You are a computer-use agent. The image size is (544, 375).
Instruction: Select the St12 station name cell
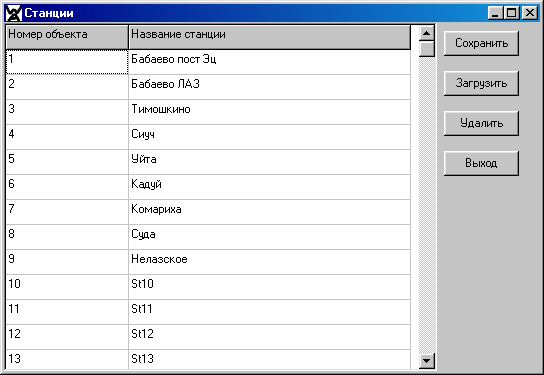click(270, 337)
